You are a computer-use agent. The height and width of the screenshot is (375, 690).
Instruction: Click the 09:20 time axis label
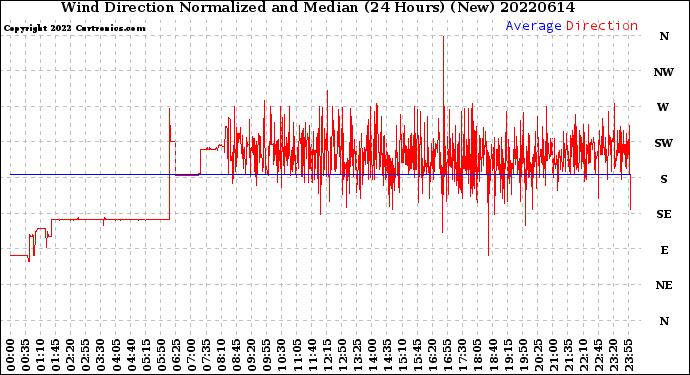tap(252, 355)
